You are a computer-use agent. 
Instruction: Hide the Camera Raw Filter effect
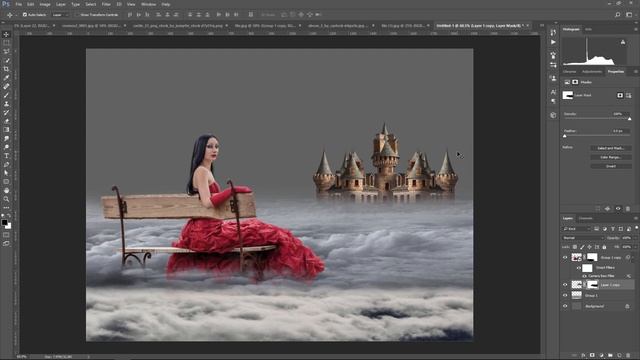(x=584, y=276)
